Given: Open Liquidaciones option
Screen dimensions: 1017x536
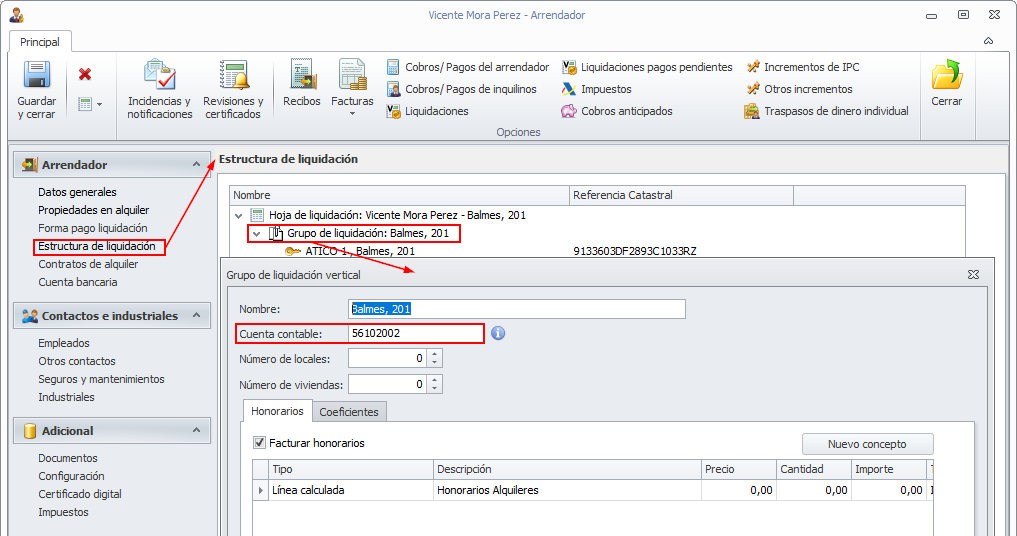Looking at the screenshot, I should [x=427, y=111].
